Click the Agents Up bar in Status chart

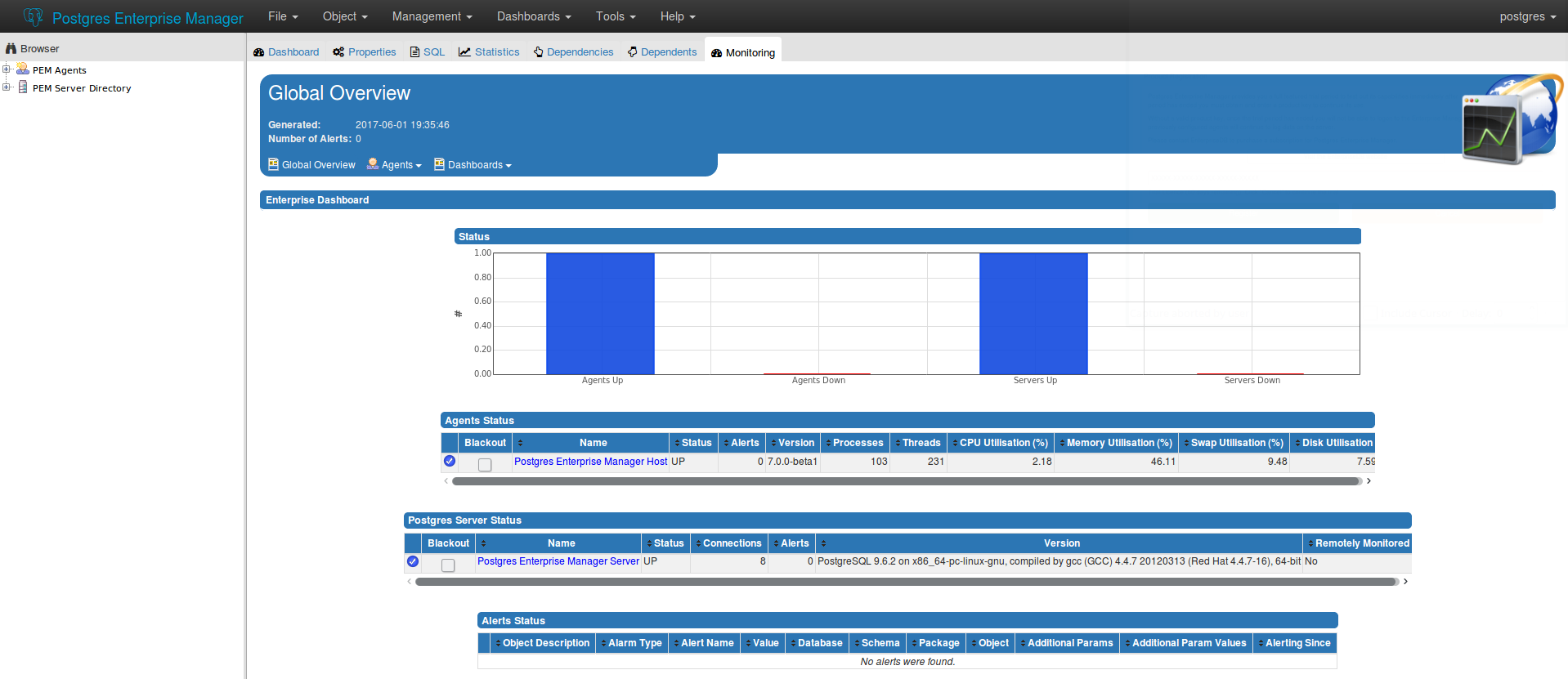pyautogui.click(x=600, y=314)
